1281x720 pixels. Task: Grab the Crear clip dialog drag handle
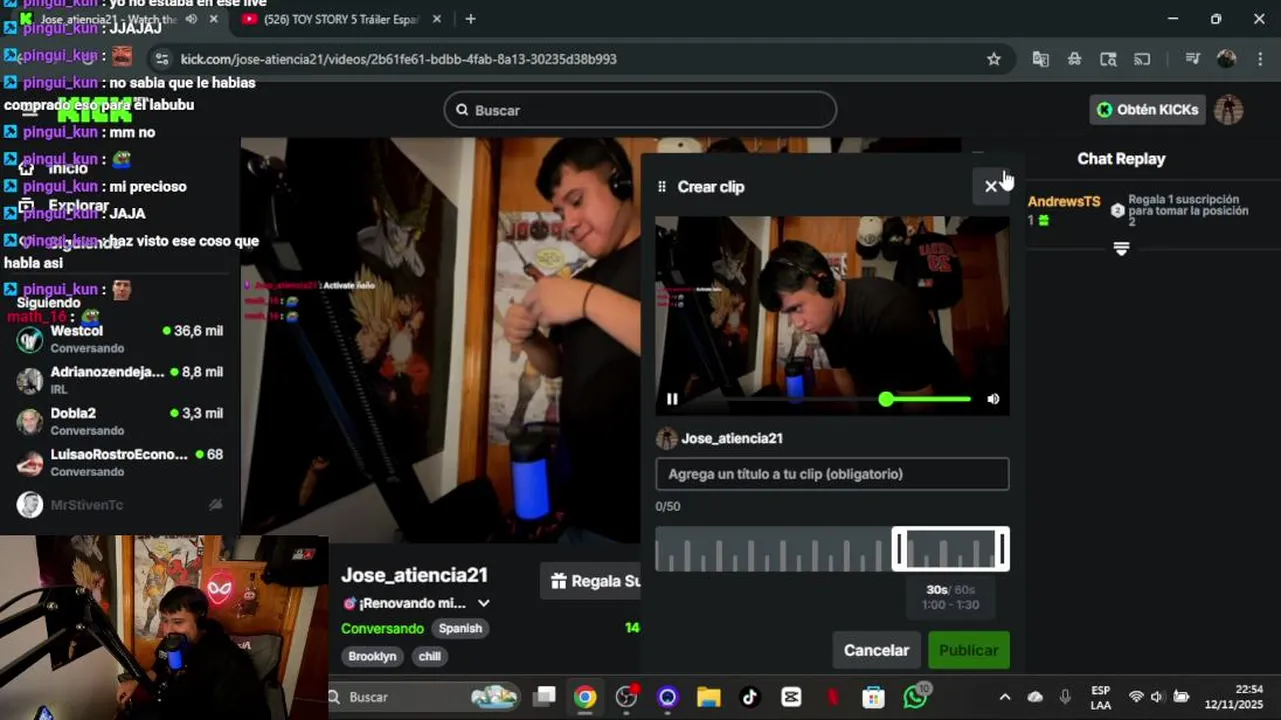(662, 187)
